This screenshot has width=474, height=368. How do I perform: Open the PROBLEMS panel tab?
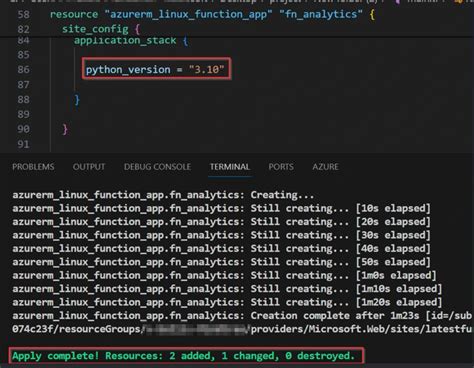[x=33, y=167]
